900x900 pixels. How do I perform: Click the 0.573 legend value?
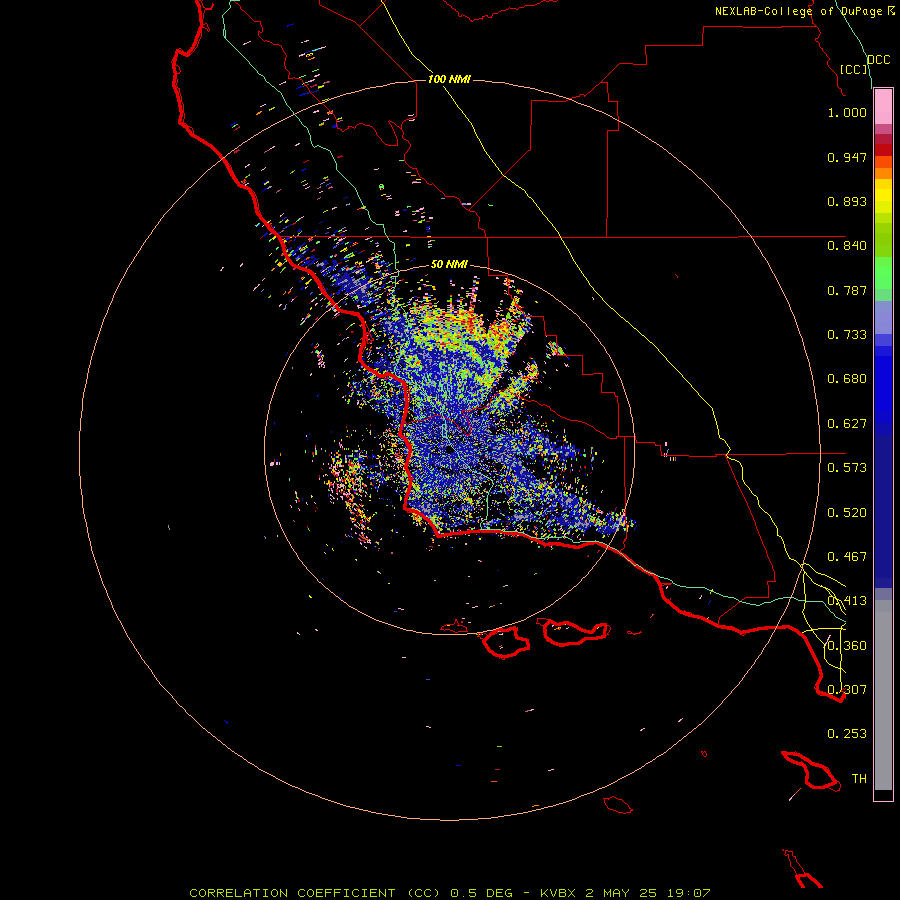pyautogui.click(x=847, y=468)
